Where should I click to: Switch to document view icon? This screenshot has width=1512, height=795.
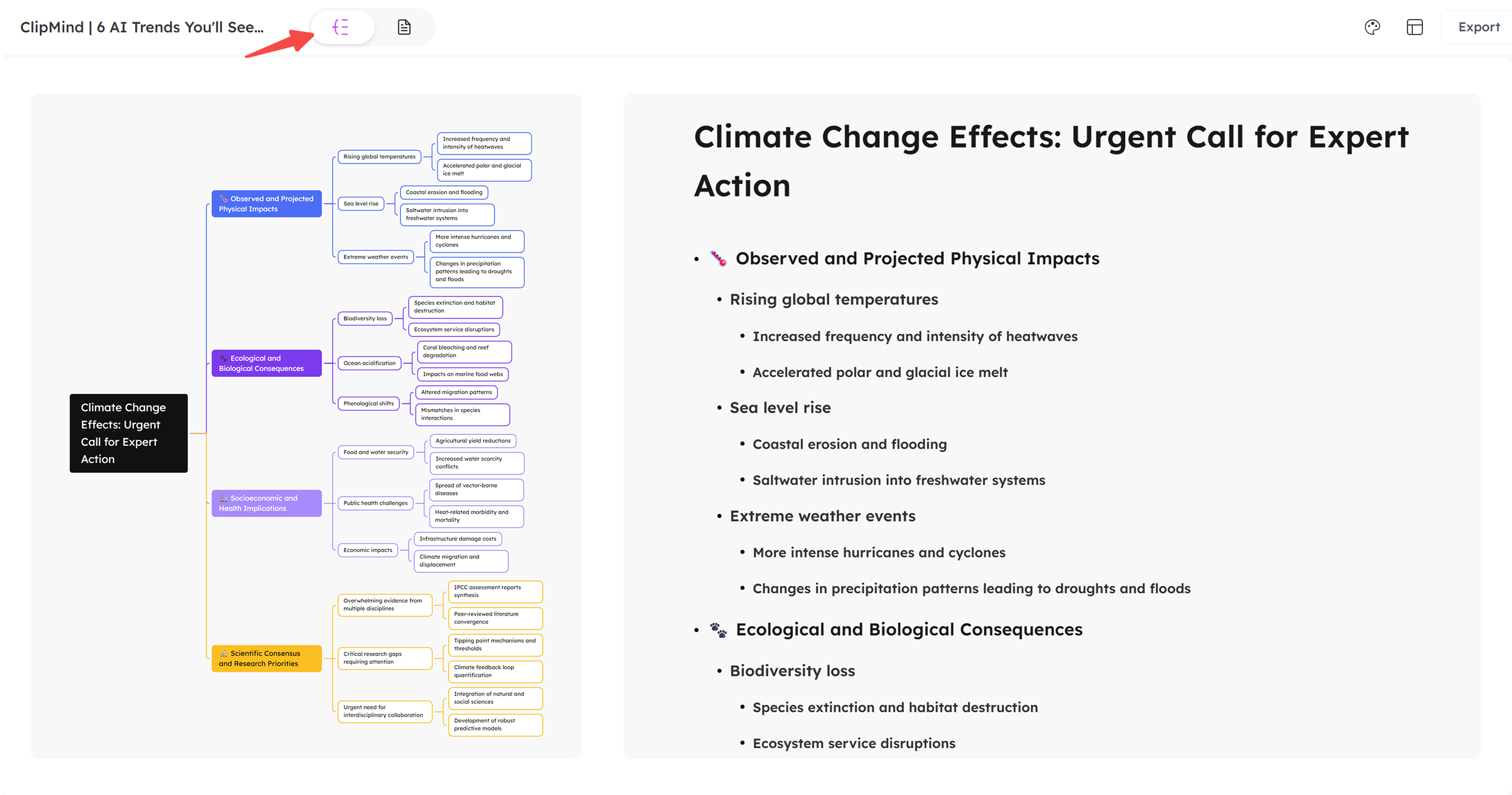click(404, 27)
